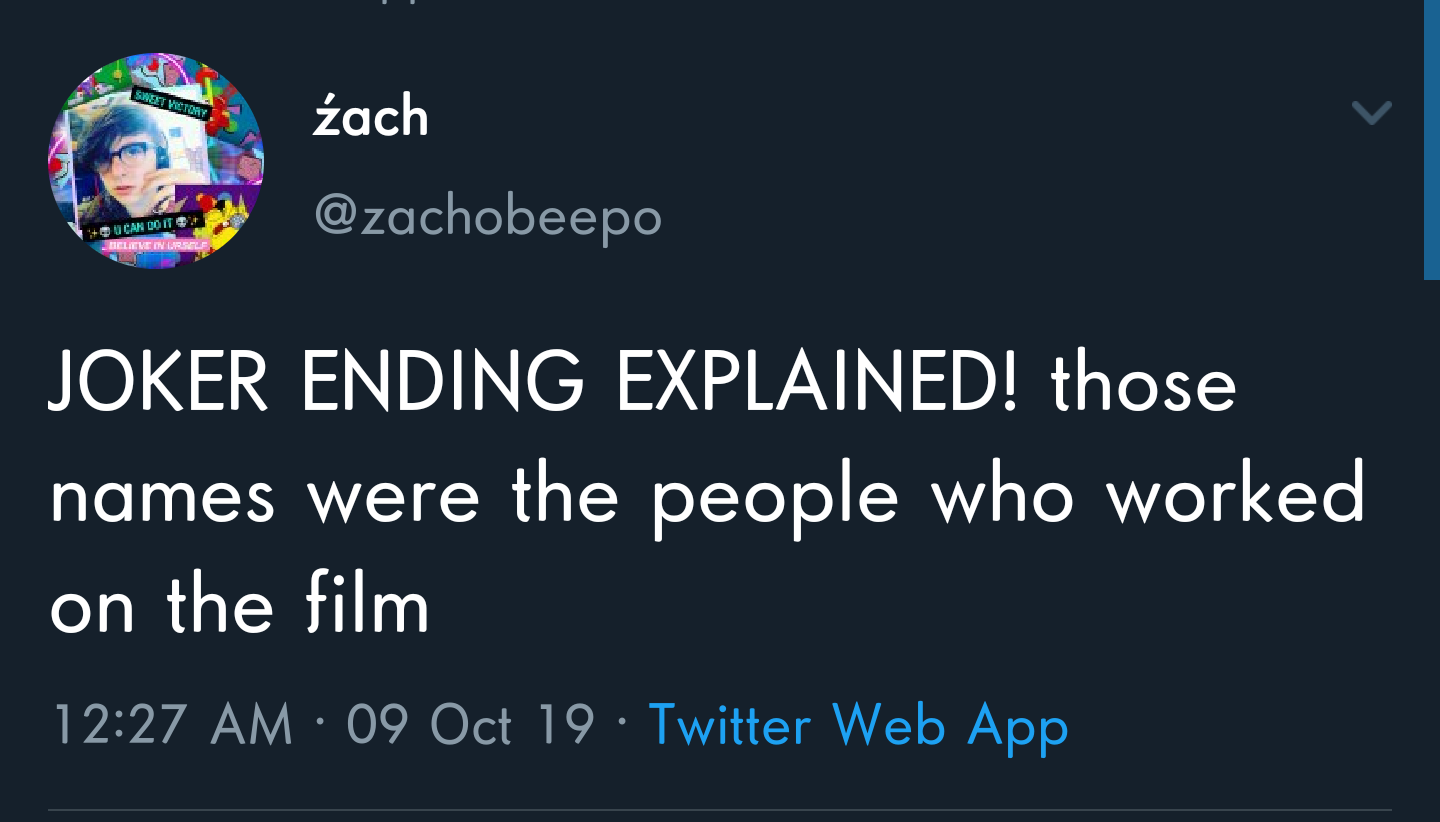The image size is (1440, 822).
Task: Open the źach display name profile
Action: 370,117
